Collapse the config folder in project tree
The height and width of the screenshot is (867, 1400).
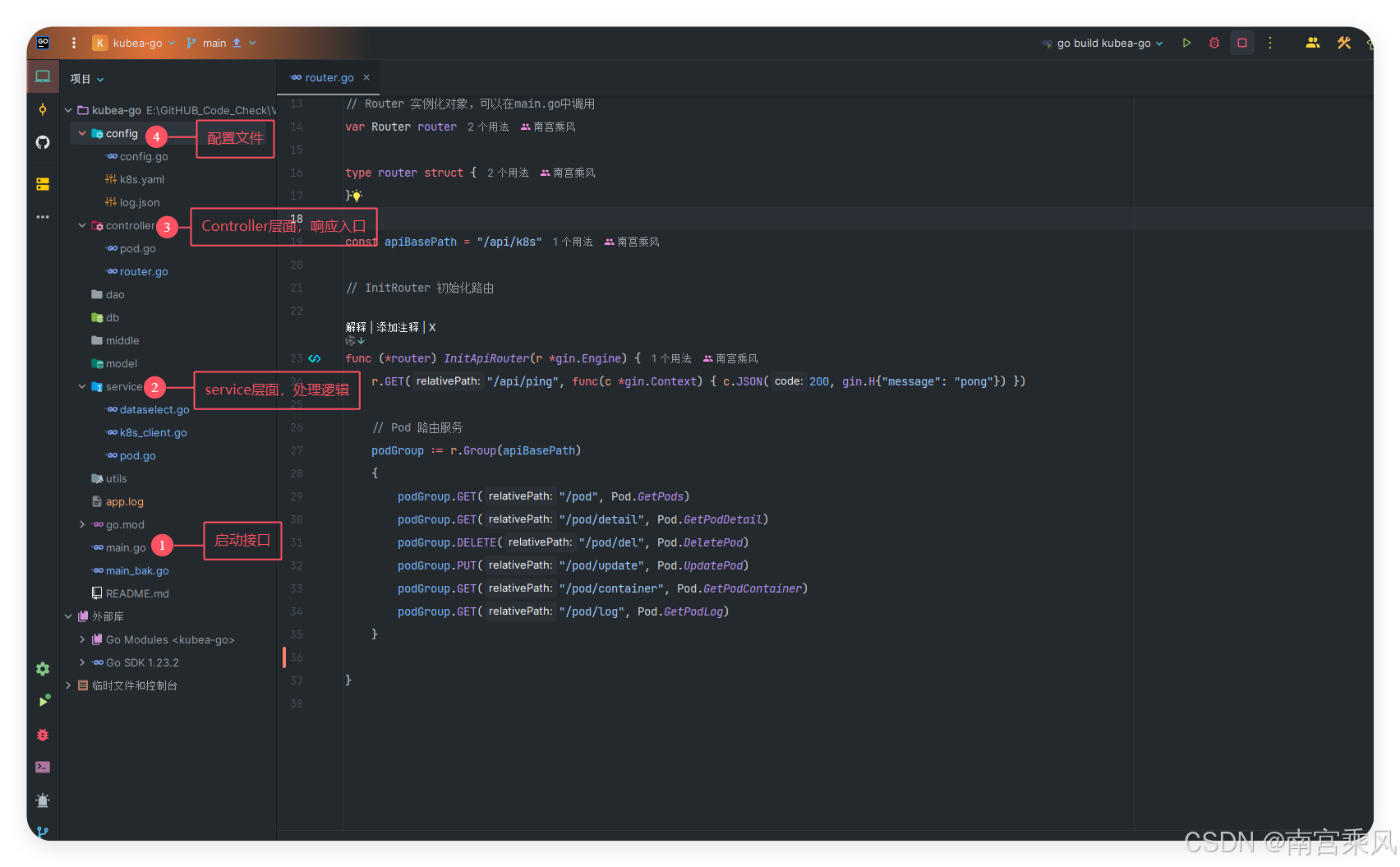pyautogui.click(x=82, y=133)
